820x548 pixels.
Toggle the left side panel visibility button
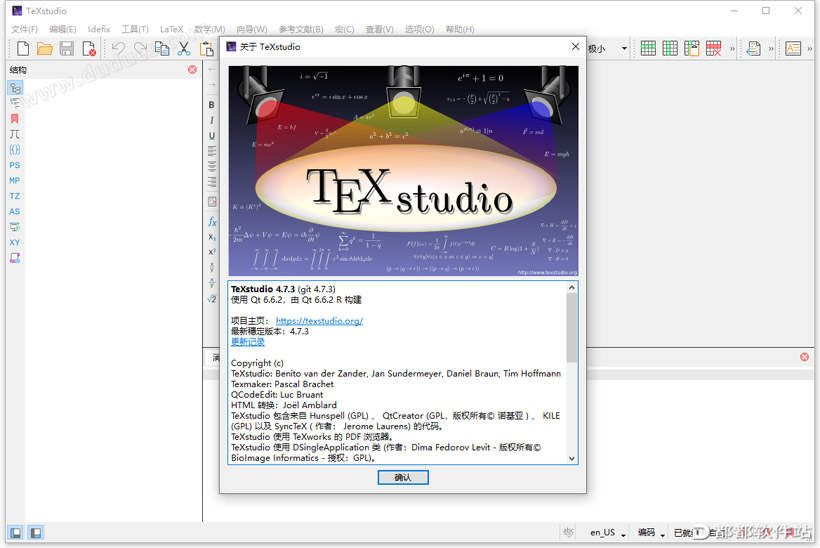(16, 533)
